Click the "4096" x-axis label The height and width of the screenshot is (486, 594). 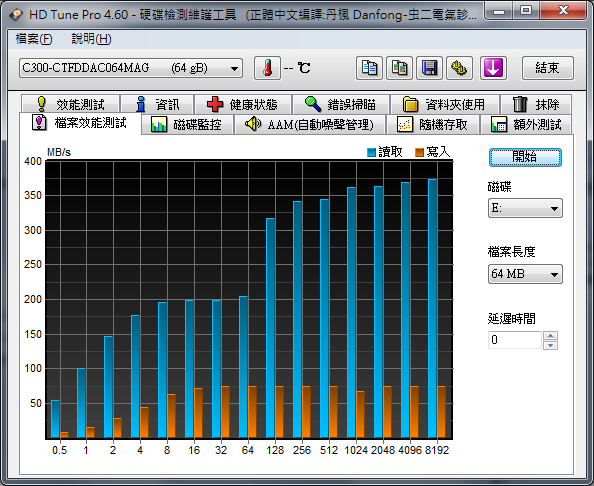(x=410, y=450)
